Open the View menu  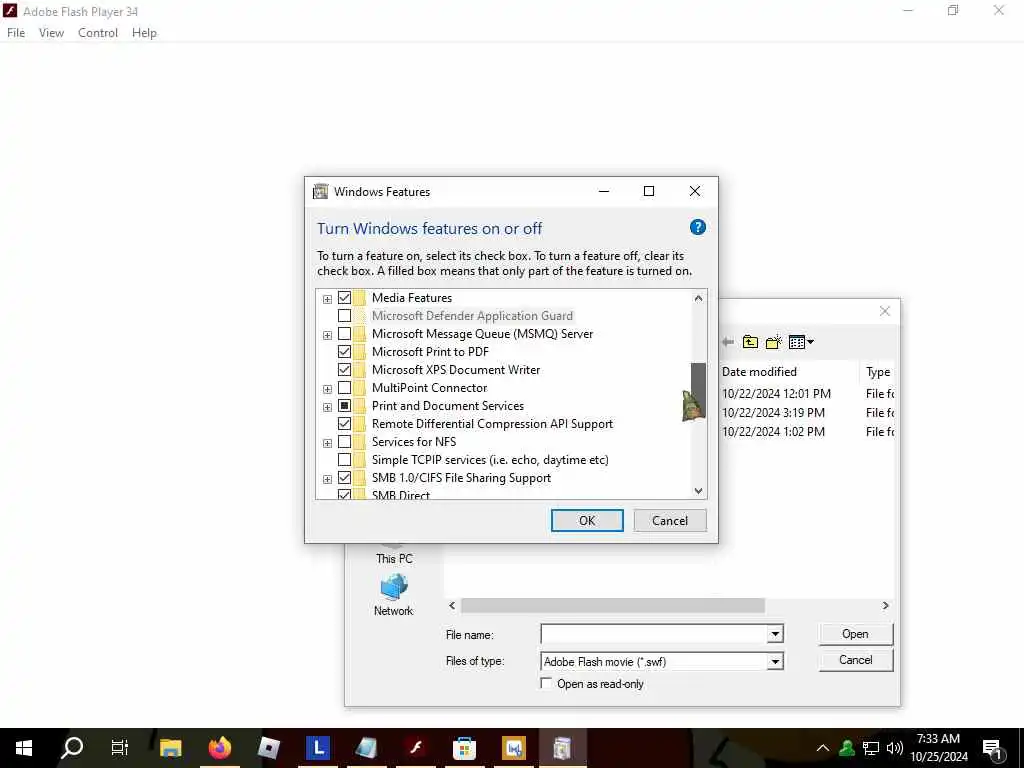click(x=51, y=33)
